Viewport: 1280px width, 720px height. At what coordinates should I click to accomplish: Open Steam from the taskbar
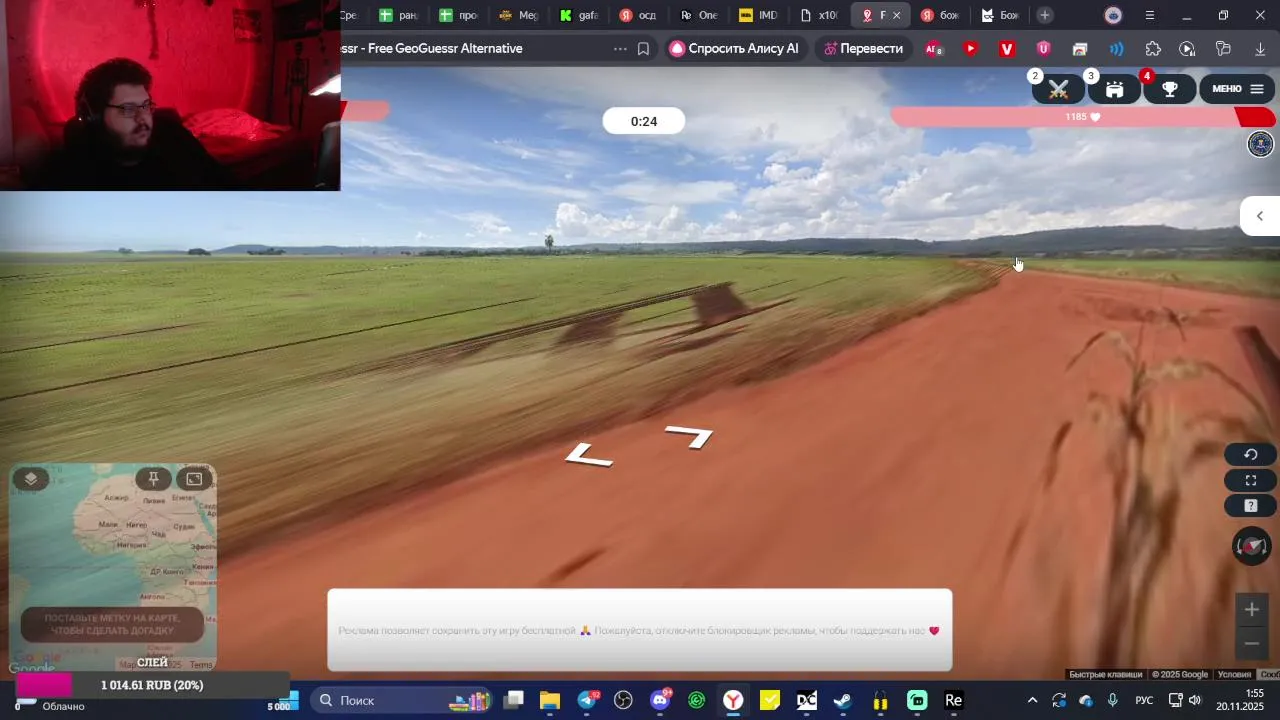click(x=843, y=700)
